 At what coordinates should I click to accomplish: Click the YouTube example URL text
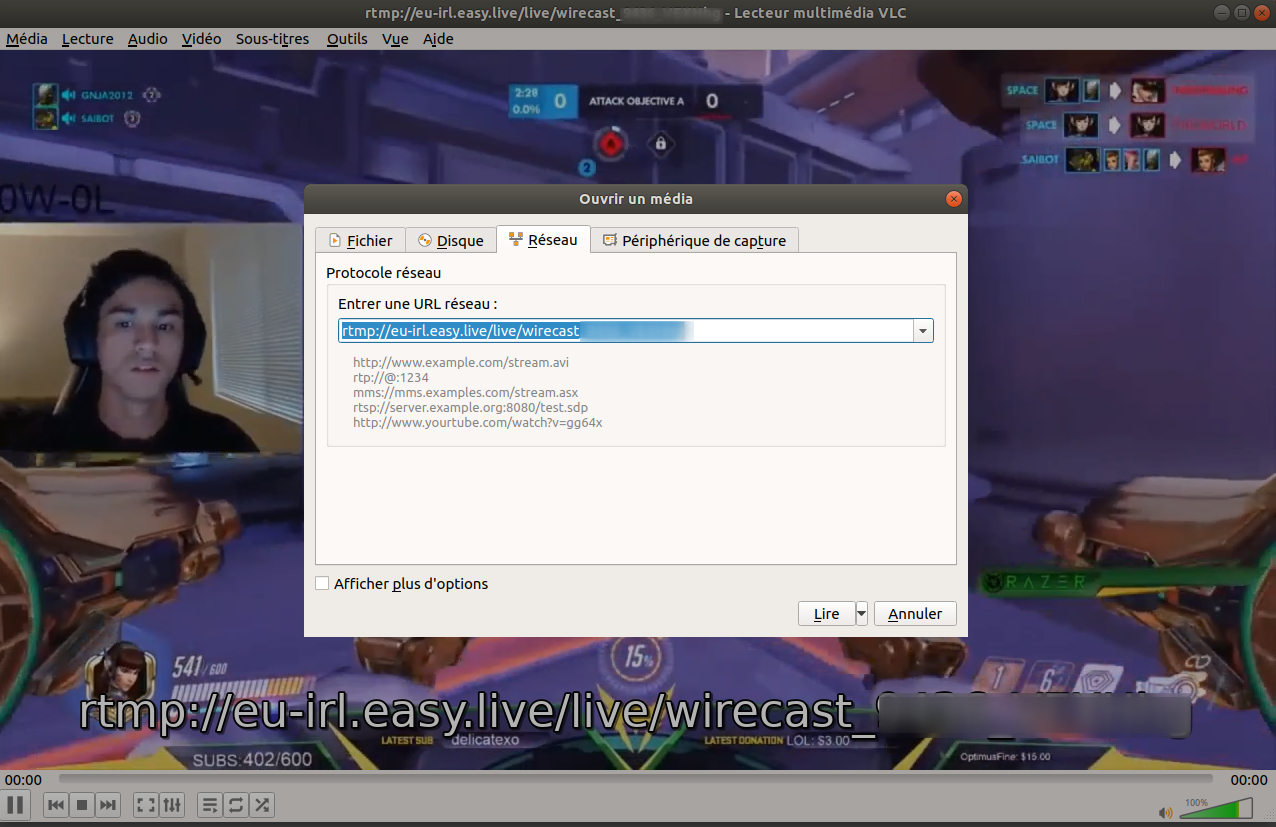point(478,422)
